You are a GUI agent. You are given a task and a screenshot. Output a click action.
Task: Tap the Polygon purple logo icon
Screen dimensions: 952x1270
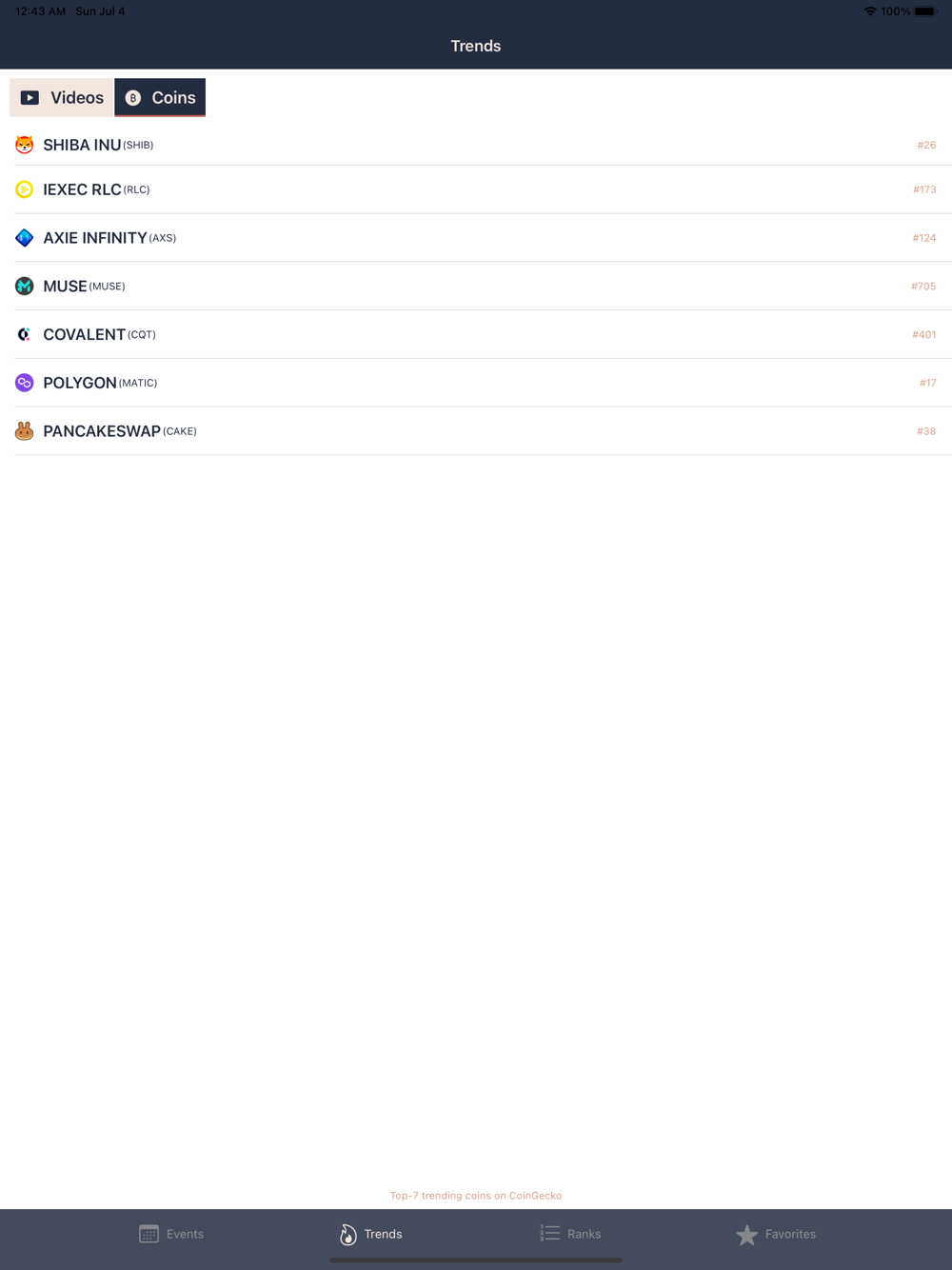(25, 383)
